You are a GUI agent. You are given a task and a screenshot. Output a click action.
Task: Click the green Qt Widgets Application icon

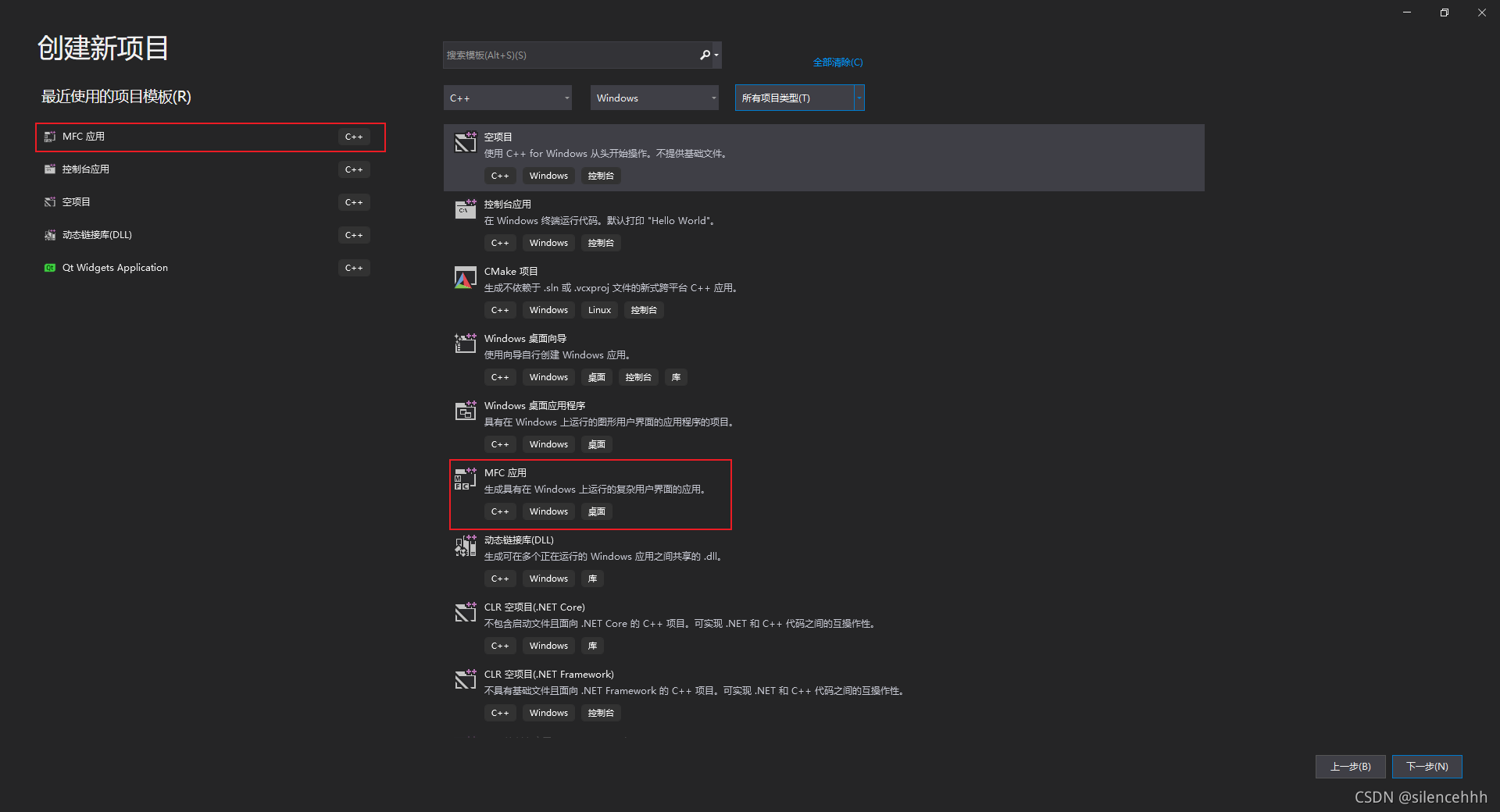point(50,268)
